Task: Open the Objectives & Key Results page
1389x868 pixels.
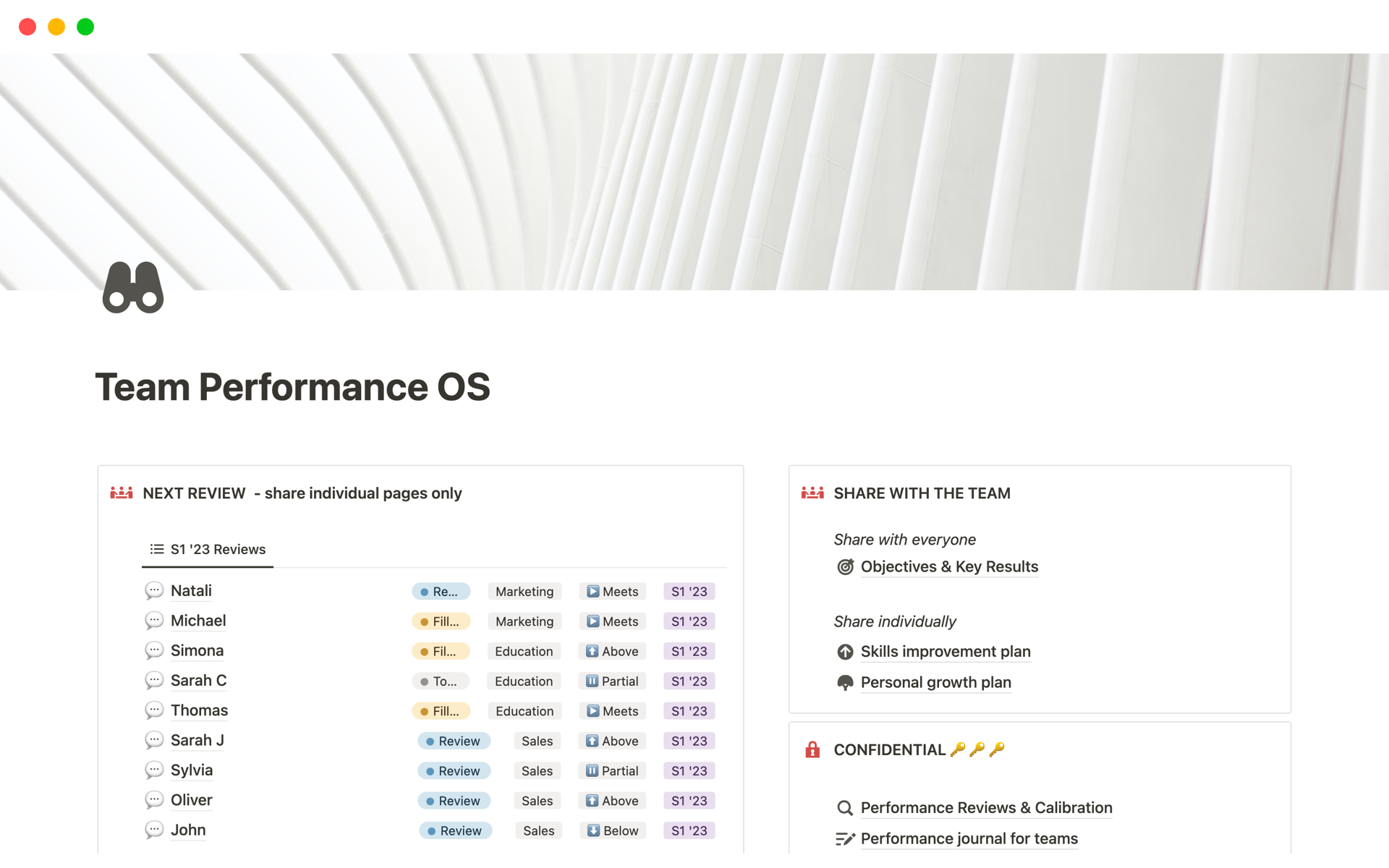Action: [x=949, y=567]
